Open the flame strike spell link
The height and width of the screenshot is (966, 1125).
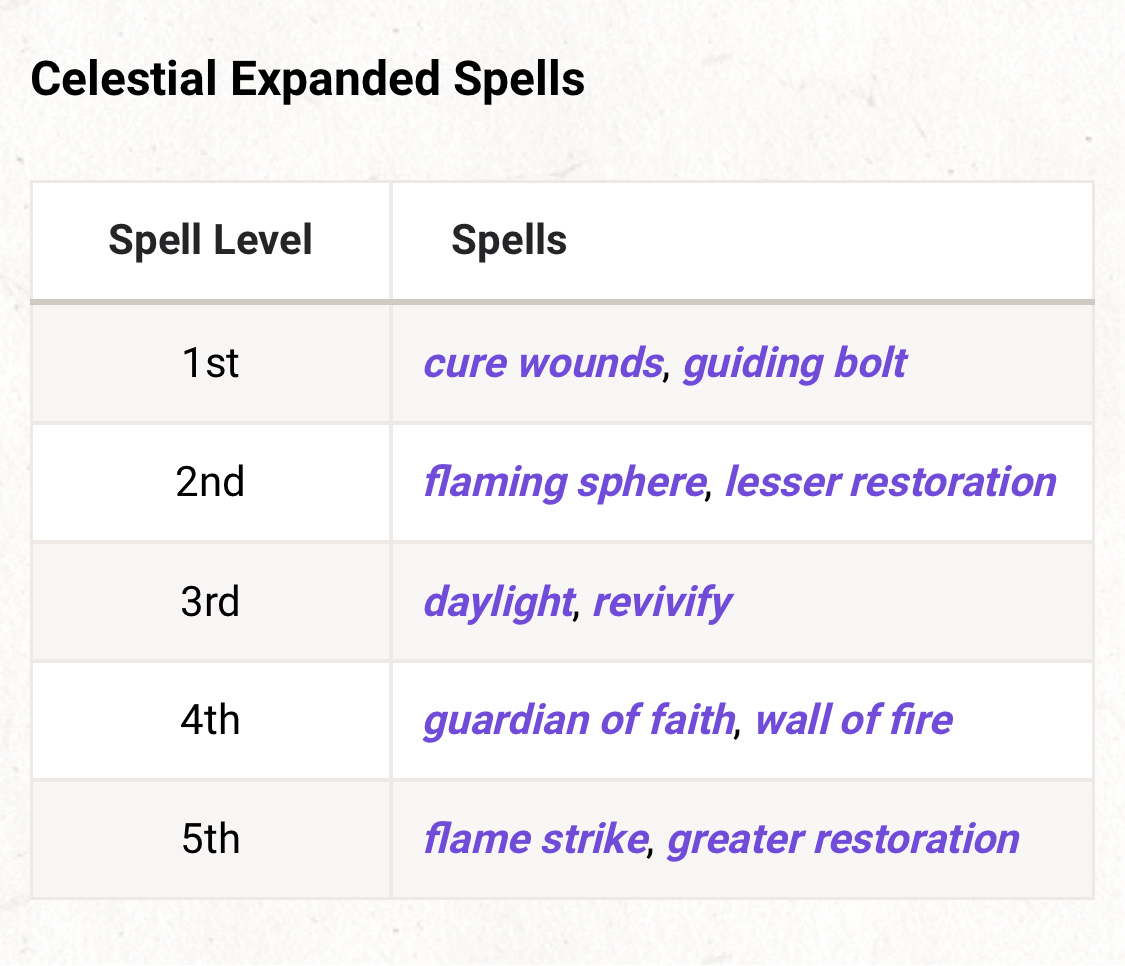tap(534, 839)
